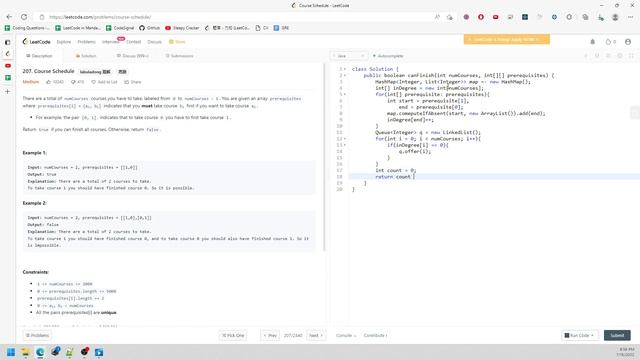Click the taskbar clock
640x360 pixels.
[626, 352]
